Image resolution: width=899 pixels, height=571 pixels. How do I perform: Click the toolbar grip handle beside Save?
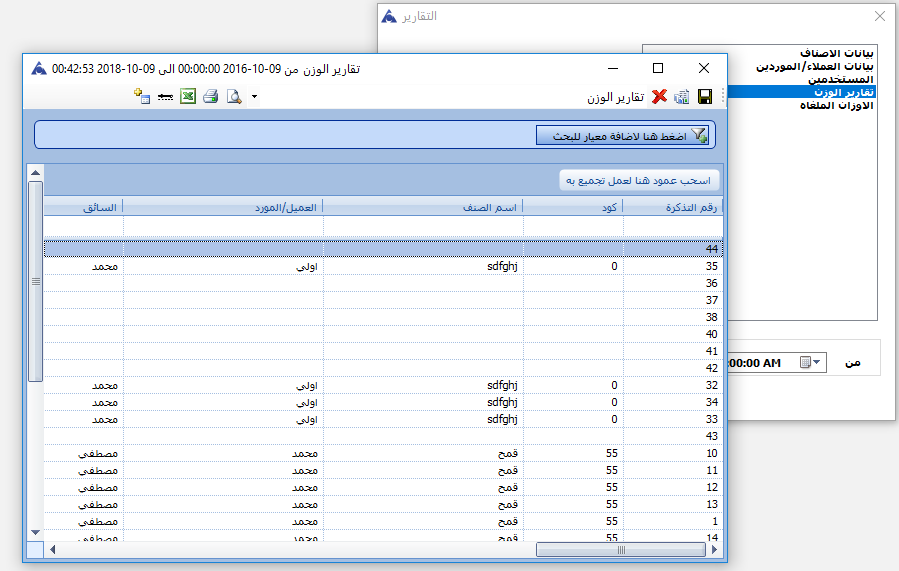point(722,96)
